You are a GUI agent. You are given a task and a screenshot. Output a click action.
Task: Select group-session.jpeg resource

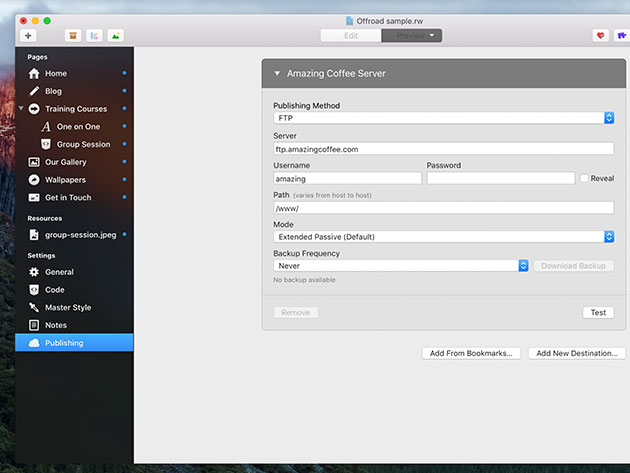point(74,235)
